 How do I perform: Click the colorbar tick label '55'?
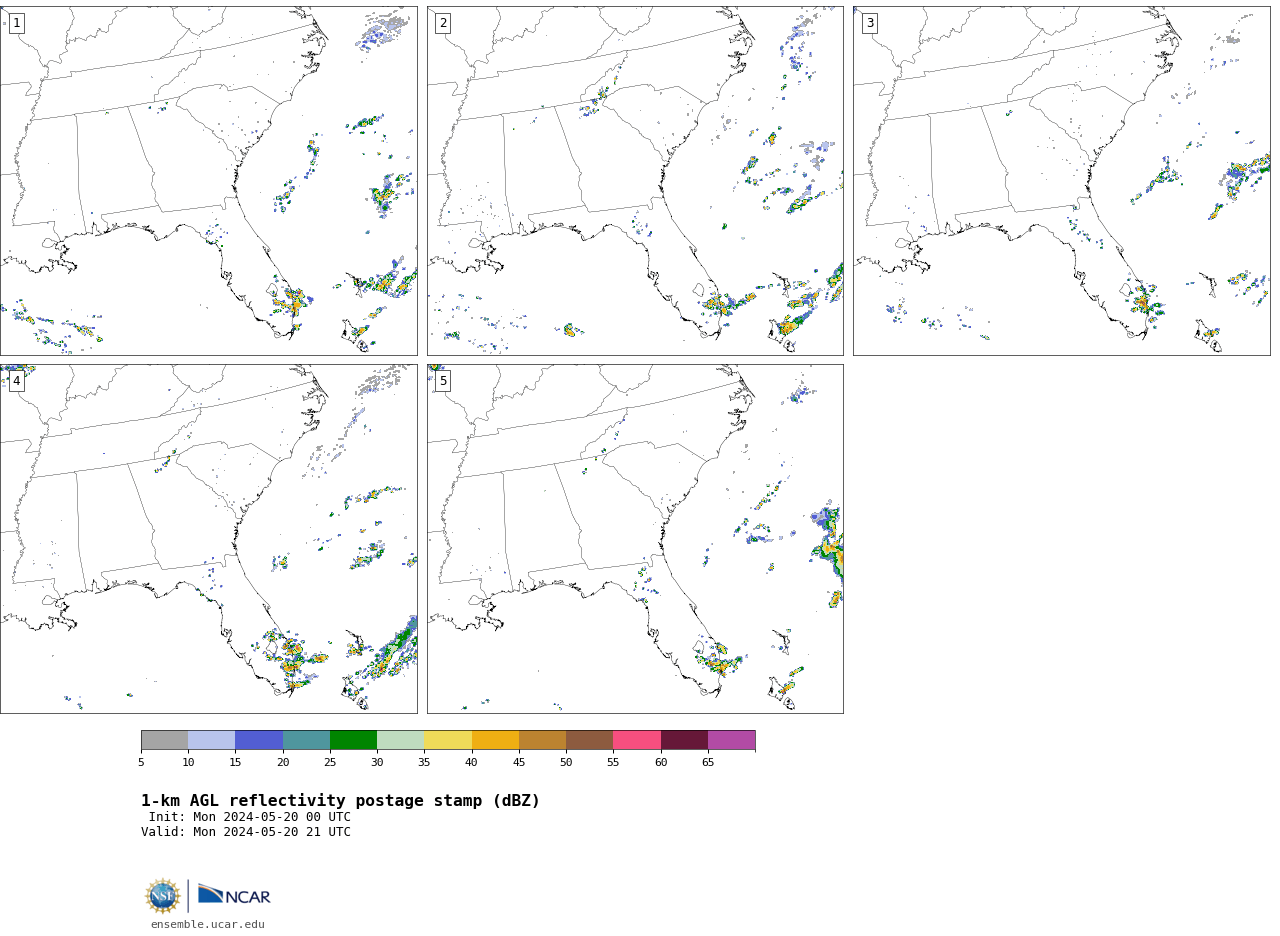[x=613, y=763]
